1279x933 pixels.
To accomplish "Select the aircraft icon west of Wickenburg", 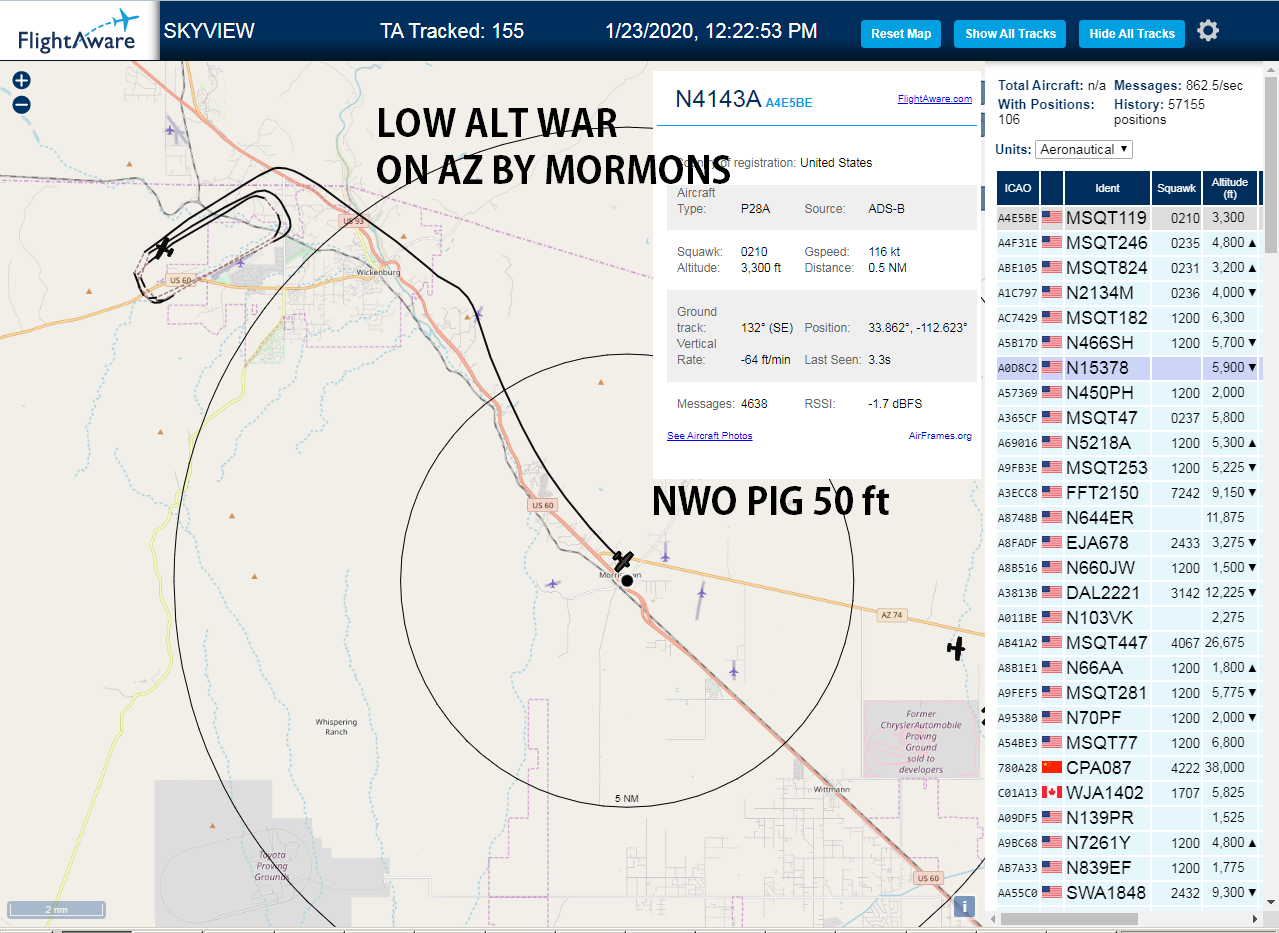I will [163, 247].
